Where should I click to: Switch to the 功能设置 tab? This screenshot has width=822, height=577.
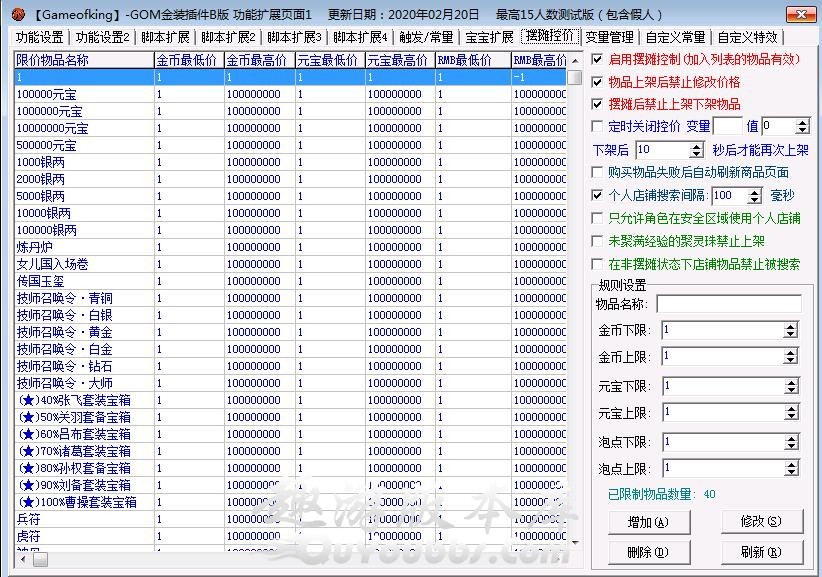tap(40, 37)
